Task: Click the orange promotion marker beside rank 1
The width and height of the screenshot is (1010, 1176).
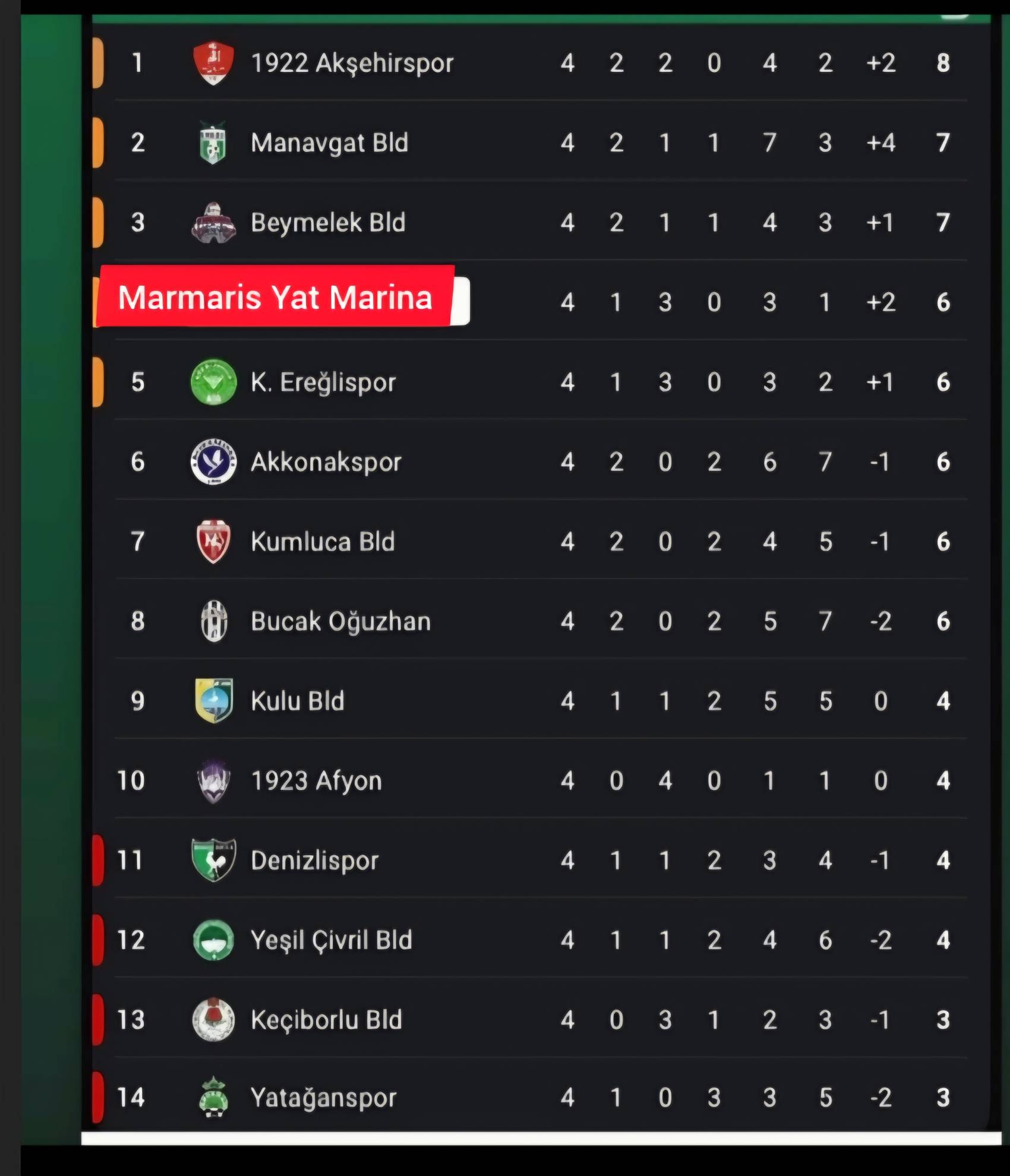Action: pyautogui.click(x=98, y=63)
